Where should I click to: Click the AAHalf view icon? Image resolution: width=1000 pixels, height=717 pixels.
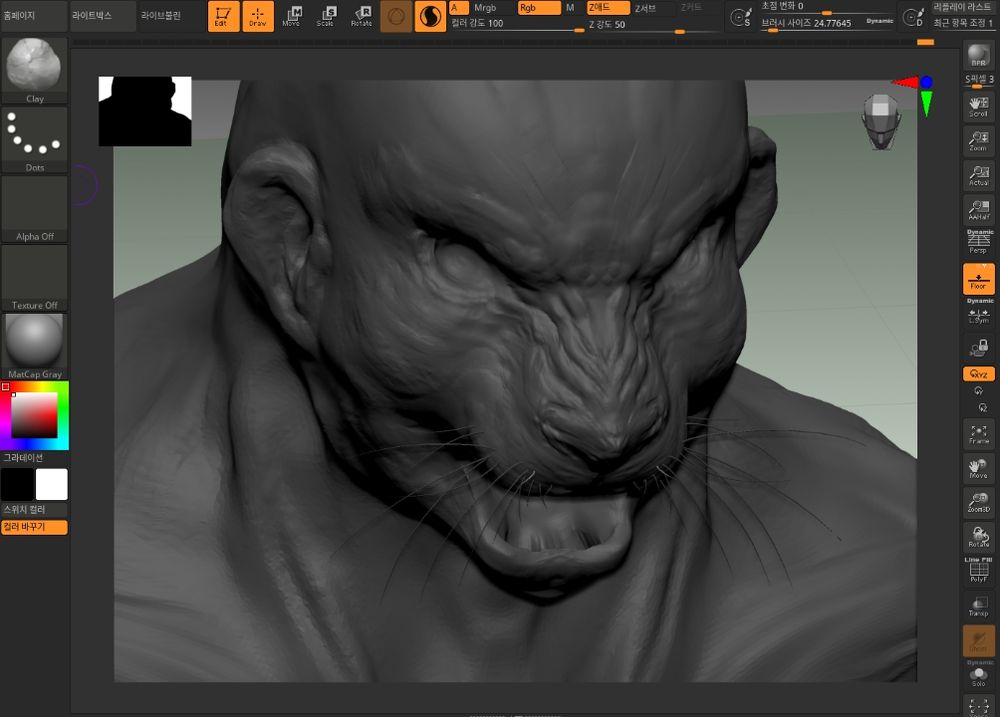(978, 210)
